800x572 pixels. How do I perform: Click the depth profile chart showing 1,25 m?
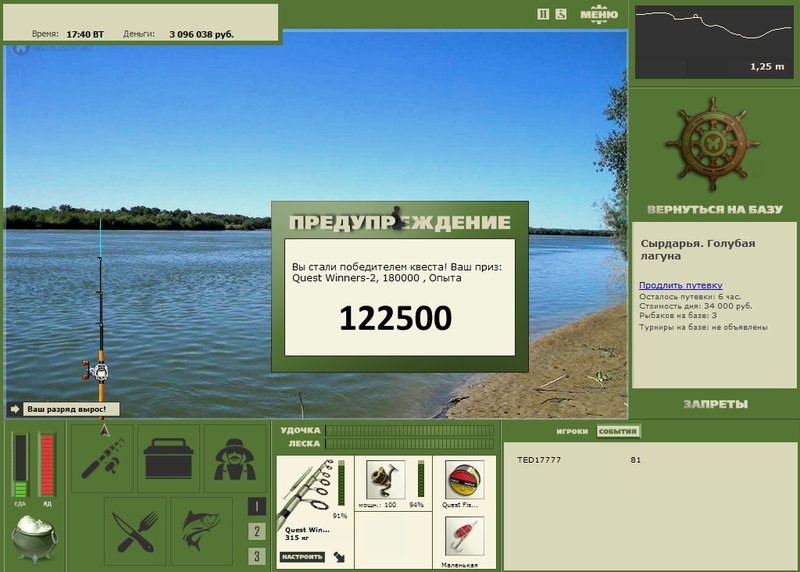714,42
